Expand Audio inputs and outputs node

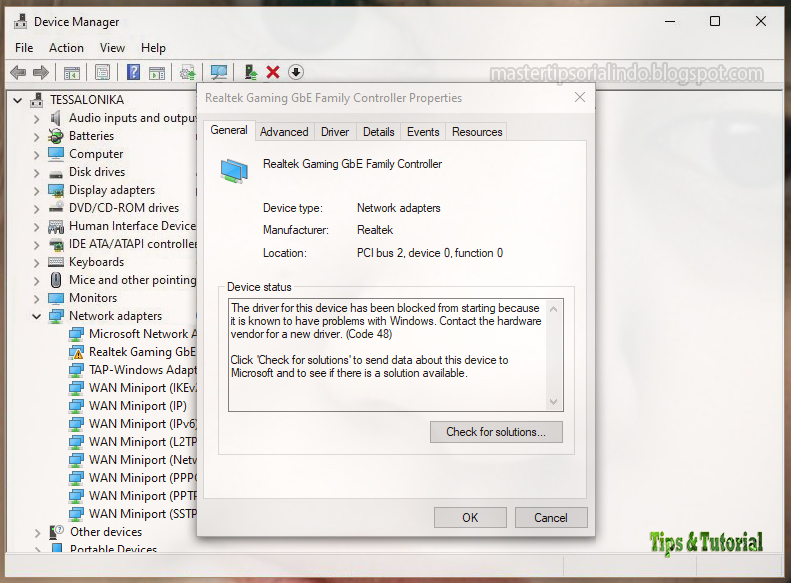click(36, 119)
